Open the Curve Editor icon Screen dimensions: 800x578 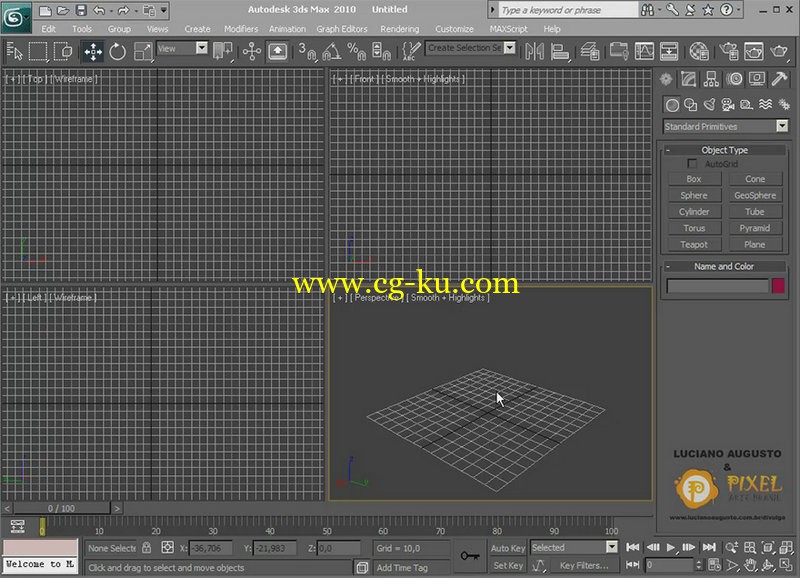(x=644, y=52)
